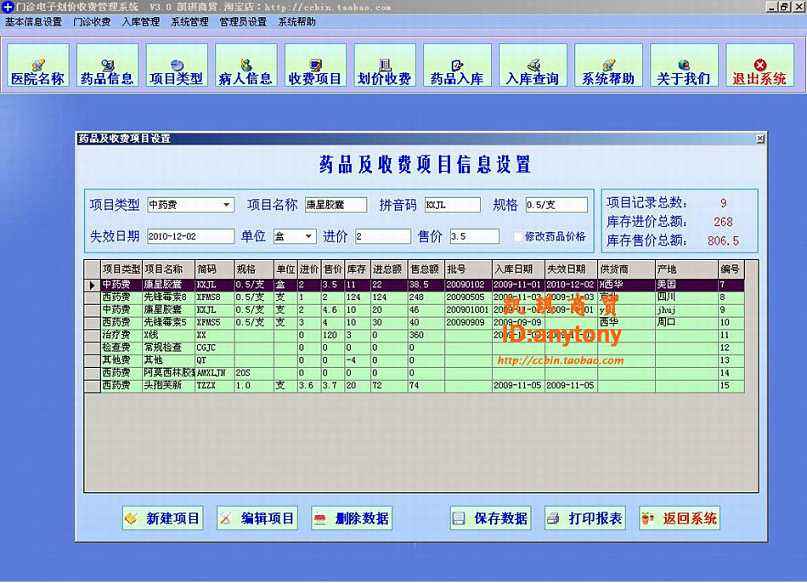
Task: Select the 头孢芙新 row in the table
Action: [165, 385]
